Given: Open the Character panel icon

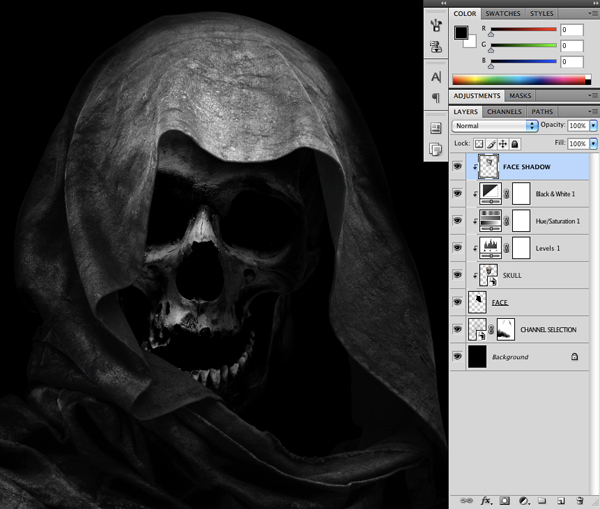Looking at the screenshot, I should click(436, 76).
